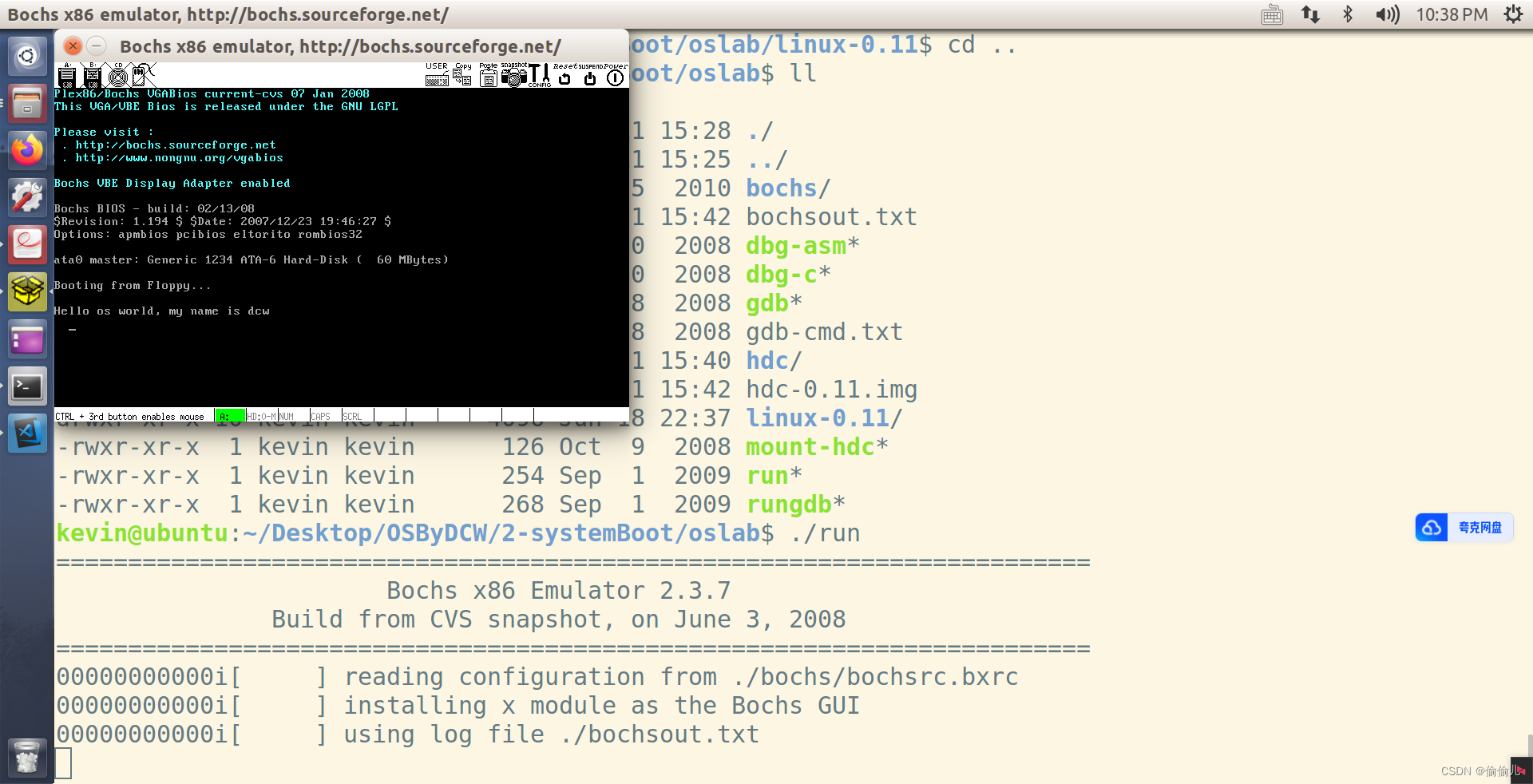
Task: Click 'using log file ./bochsout.txt' line
Action: click(x=551, y=735)
